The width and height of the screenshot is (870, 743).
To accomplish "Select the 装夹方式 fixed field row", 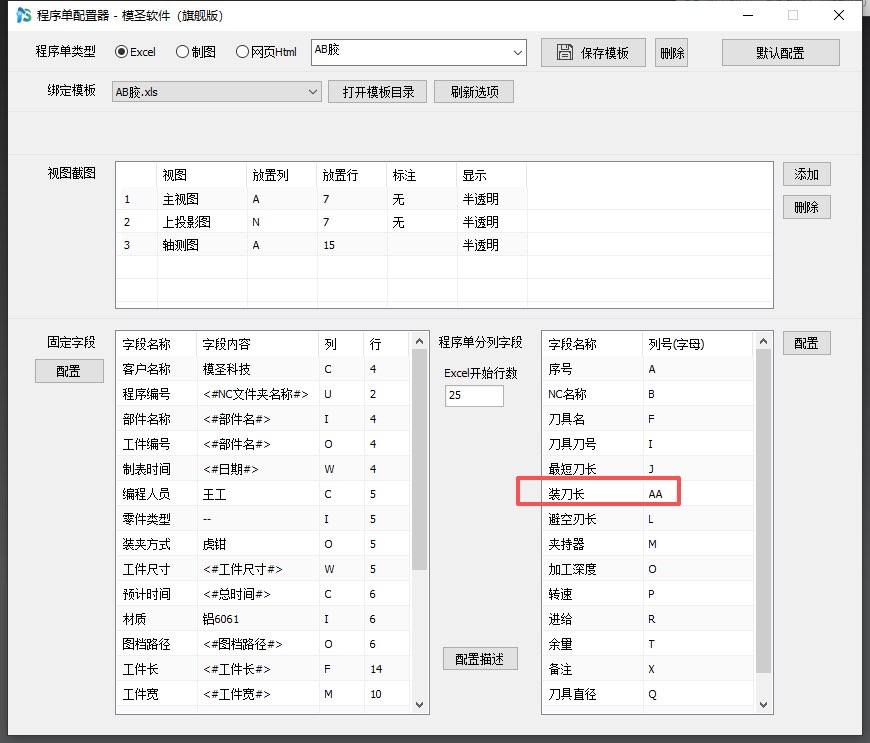I will (264, 544).
